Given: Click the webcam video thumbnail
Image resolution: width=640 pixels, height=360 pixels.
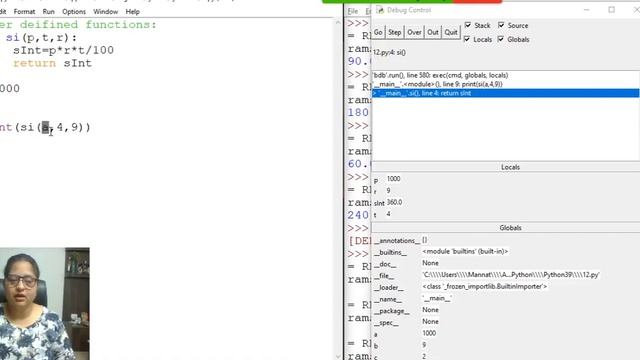Looking at the screenshot, I should pyautogui.click(x=44, y=304).
